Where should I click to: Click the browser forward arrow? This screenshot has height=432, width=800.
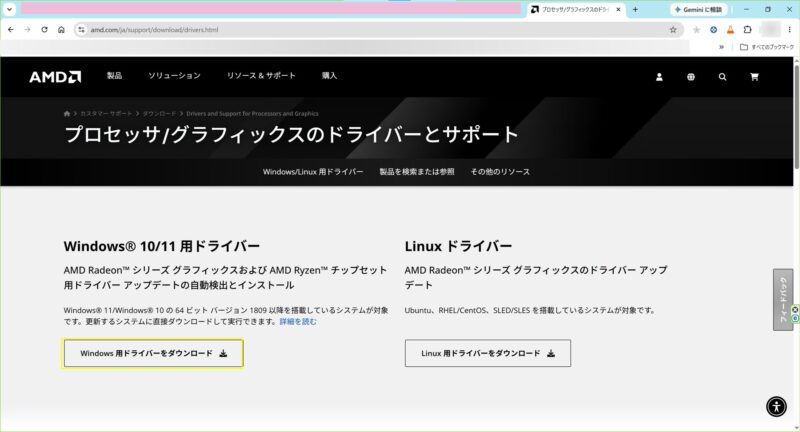28,30
